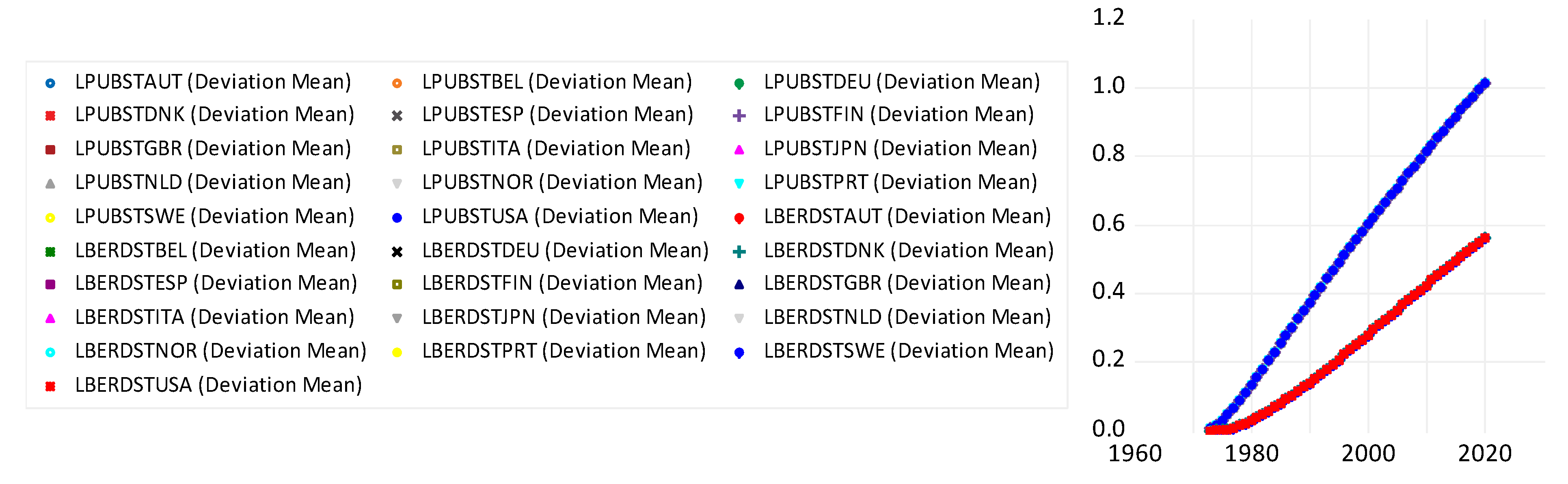1568x484 pixels.
Task: Click the LPUBSTBEL orange circle legend marker
Action: 397,83
